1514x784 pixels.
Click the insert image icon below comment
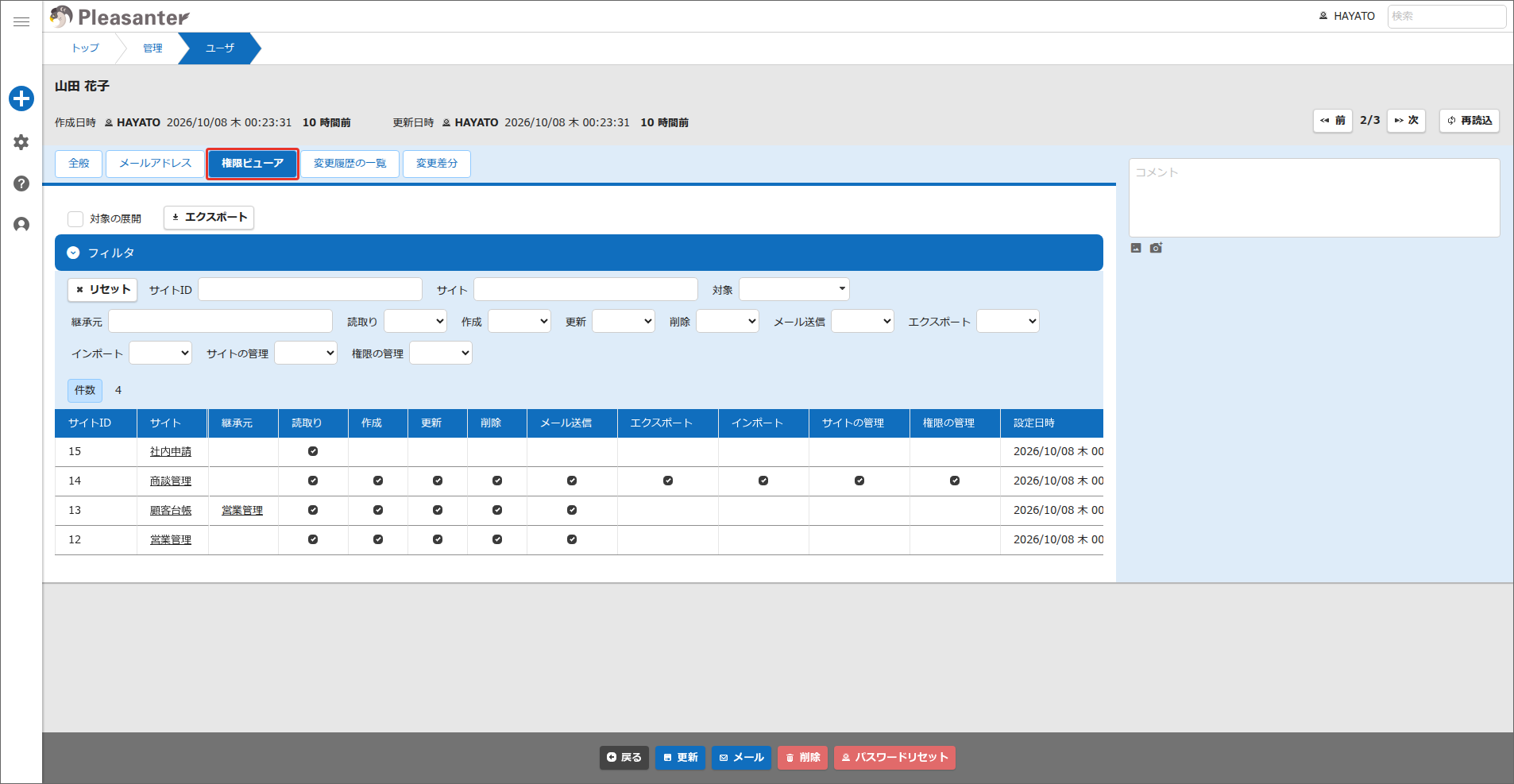pyautogui.click(x=1136, y=248)
